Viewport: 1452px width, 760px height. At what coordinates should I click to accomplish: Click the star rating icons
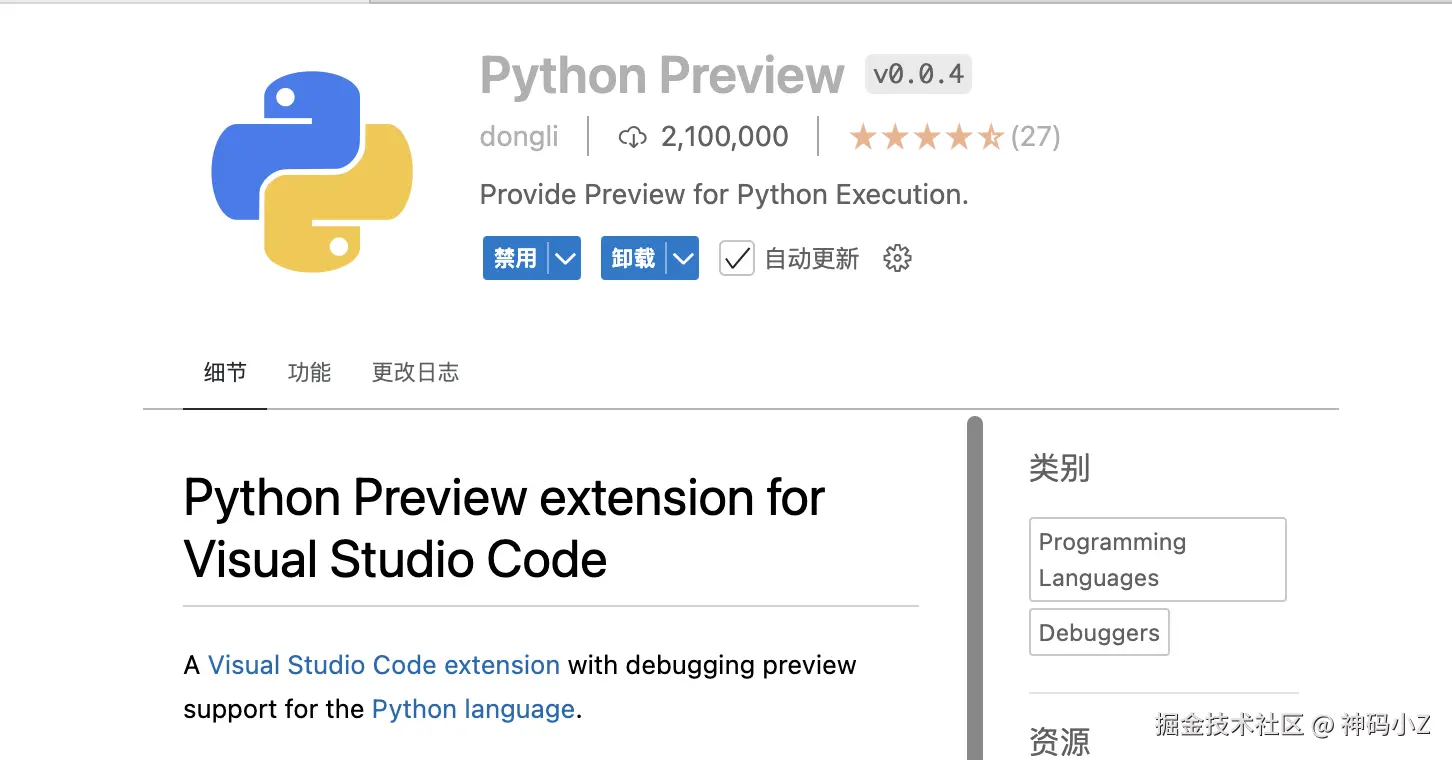pos(925,137)
